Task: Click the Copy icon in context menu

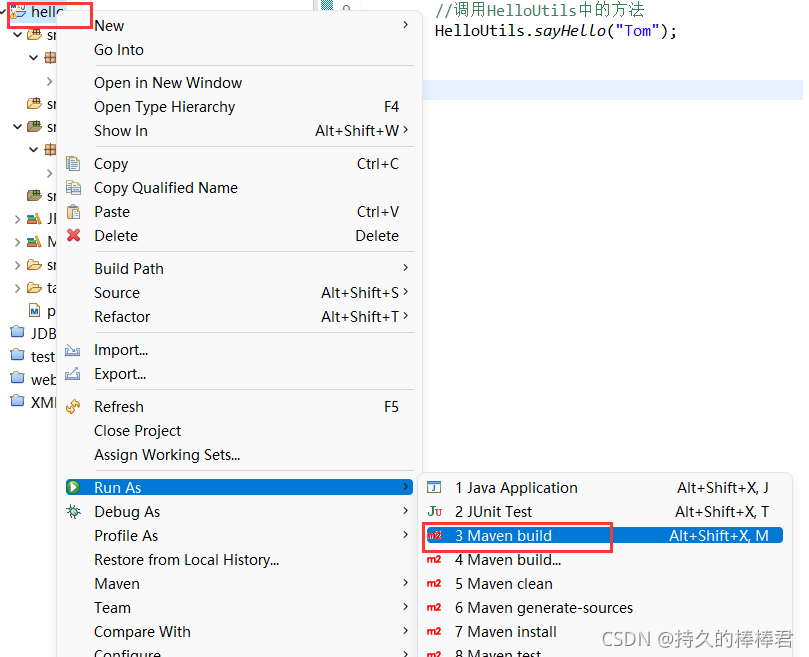Action: pos(73,164)
